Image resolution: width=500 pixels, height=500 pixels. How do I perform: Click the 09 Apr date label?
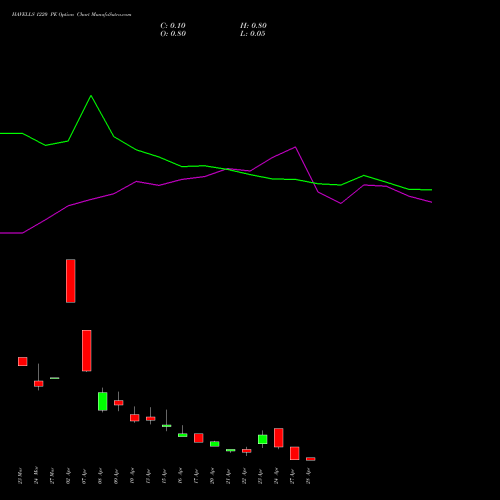pos(116,476)
